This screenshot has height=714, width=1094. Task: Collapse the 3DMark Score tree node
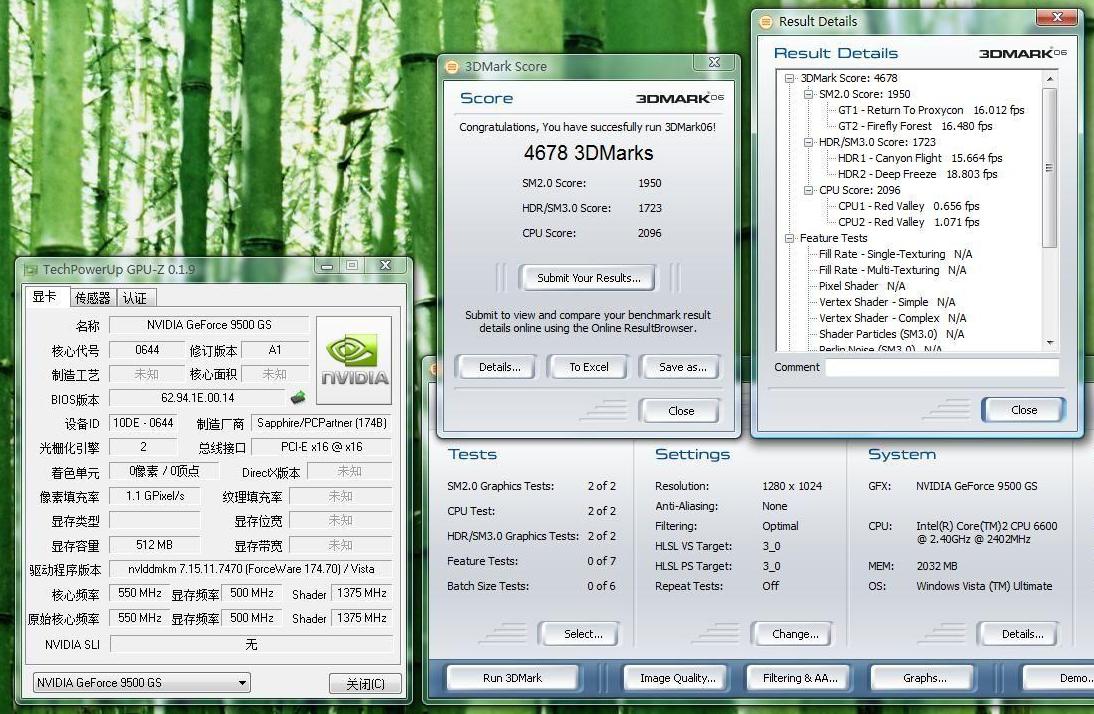point(790,78)
